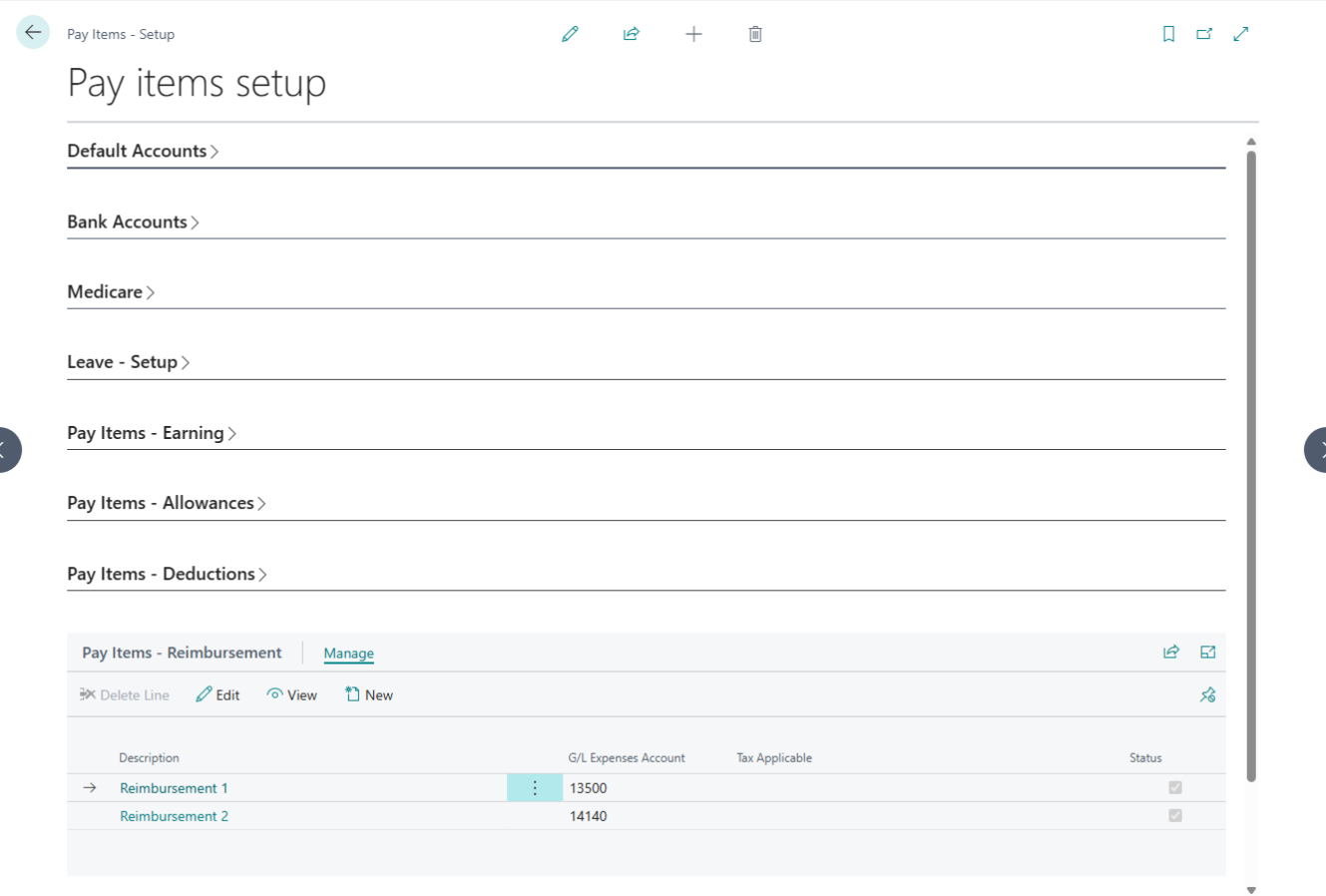
Task: Navigate back using the back arrow
Action: pyautogui.click(x=33, y=32)
